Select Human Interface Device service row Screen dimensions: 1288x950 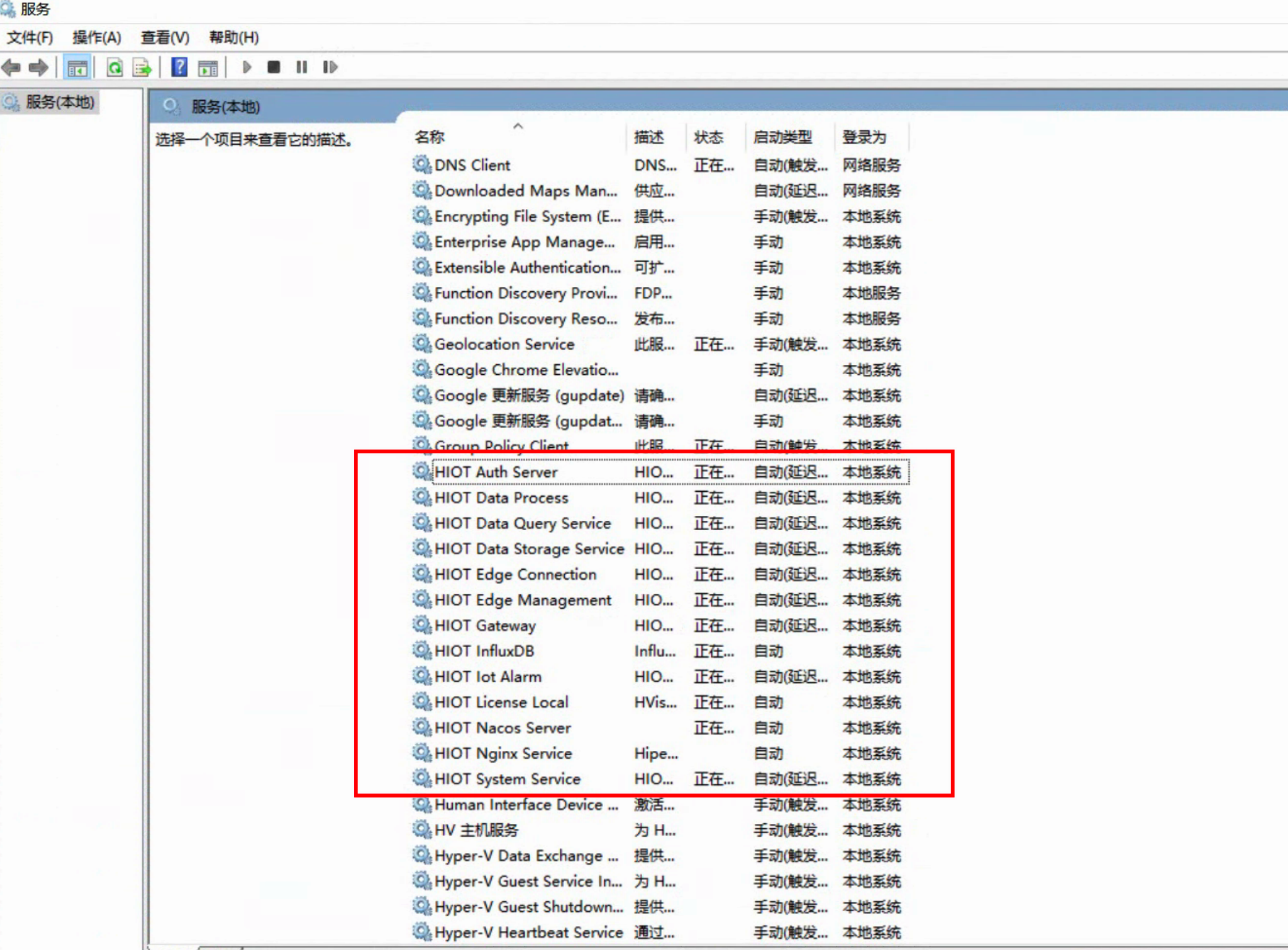[659, 804]
